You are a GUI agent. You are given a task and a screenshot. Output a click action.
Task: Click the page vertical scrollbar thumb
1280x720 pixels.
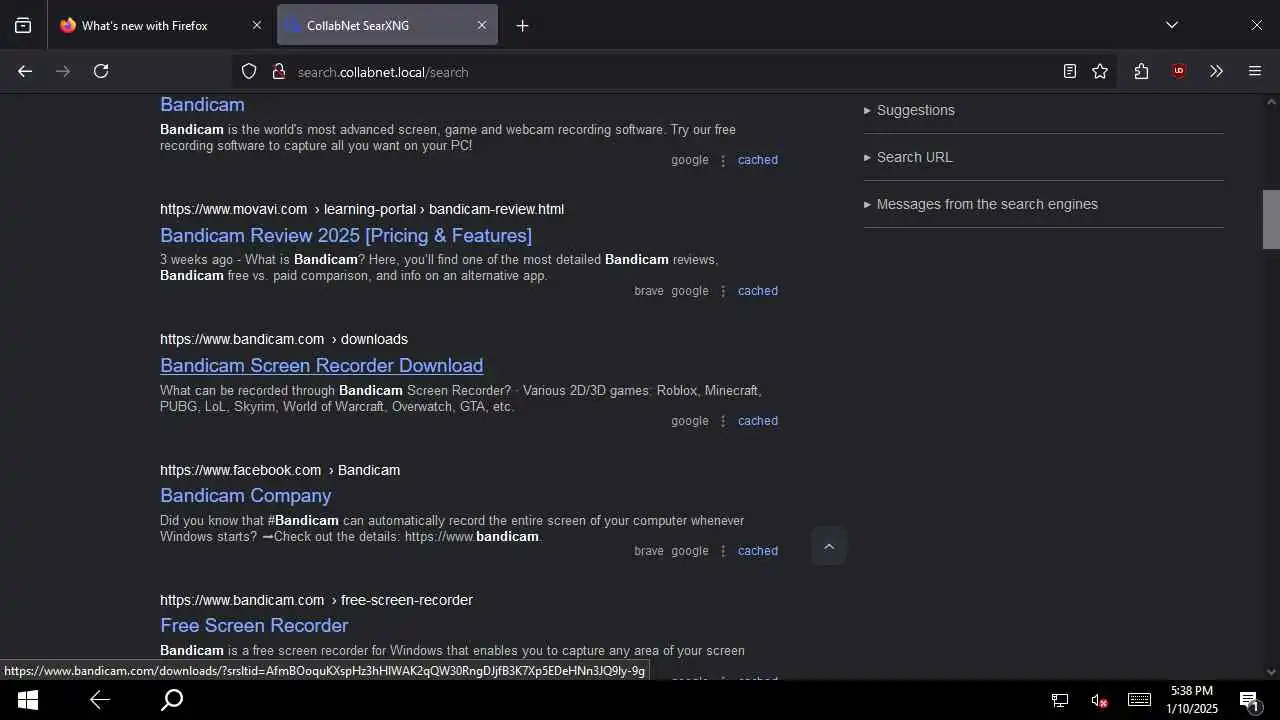point(1271,219)
